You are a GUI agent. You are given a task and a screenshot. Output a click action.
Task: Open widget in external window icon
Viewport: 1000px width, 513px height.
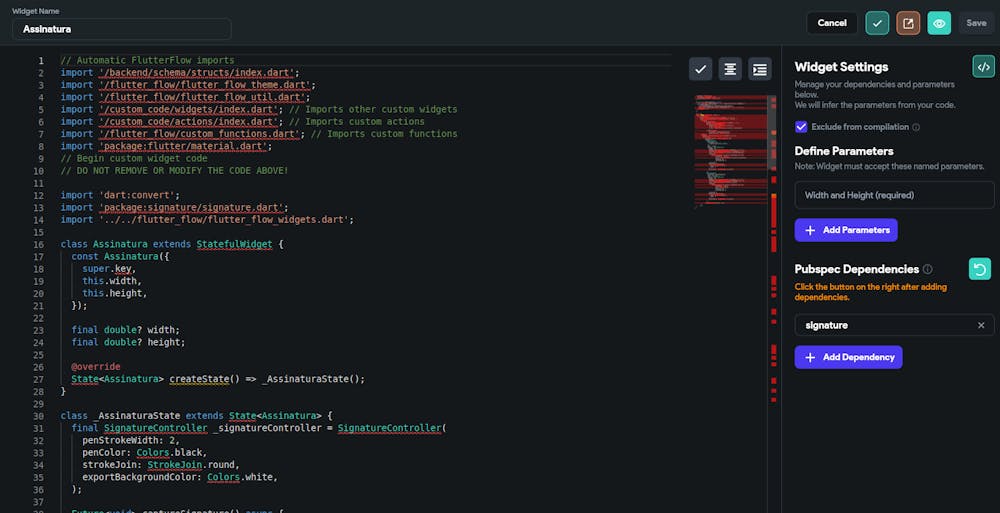point(908,23)
